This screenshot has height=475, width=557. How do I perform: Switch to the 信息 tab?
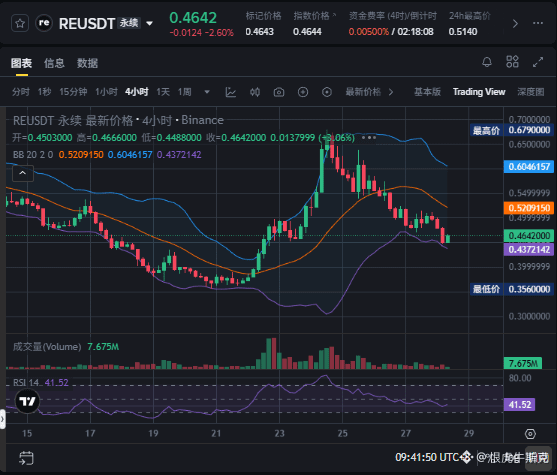click(54, 63)
